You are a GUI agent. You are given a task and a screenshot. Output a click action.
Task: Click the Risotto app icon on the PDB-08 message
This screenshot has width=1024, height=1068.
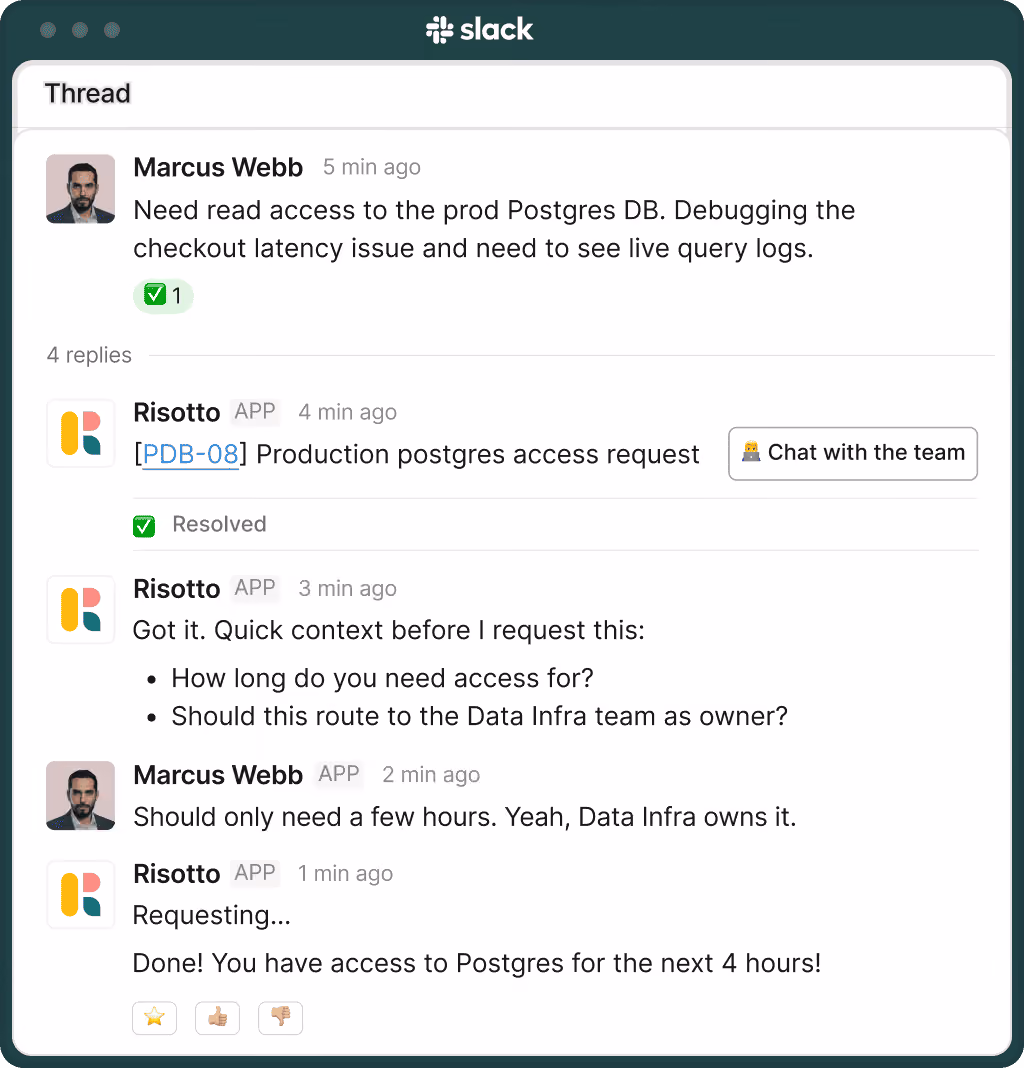pyautogui.click(x=80, y=433)
